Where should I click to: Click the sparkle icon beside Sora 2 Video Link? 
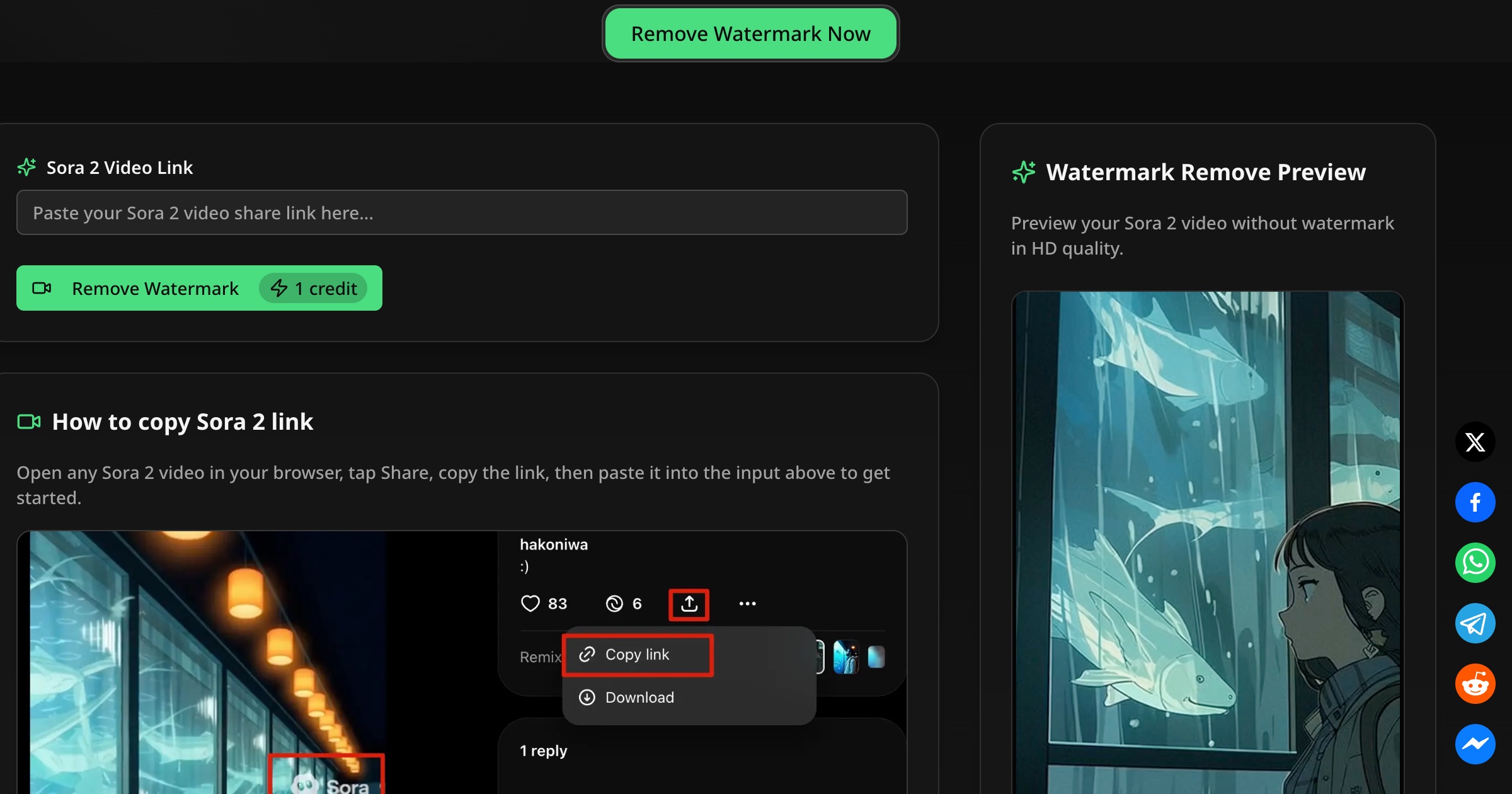click(x=26, y=166)
